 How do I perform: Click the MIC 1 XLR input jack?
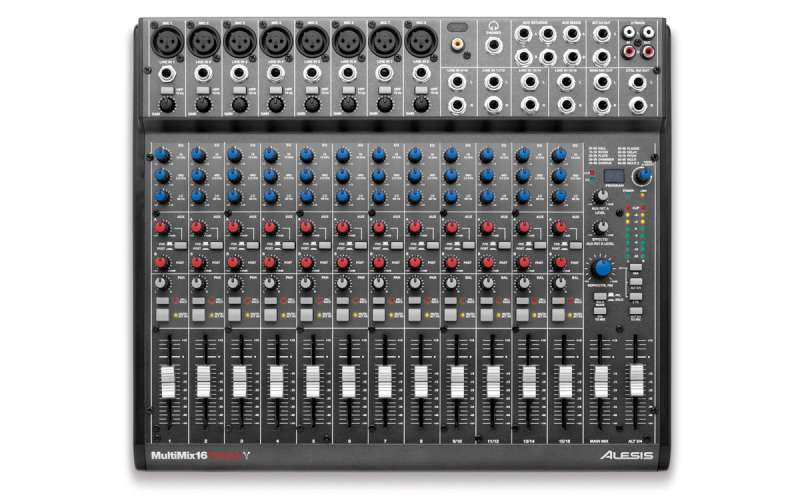[168, 42]
